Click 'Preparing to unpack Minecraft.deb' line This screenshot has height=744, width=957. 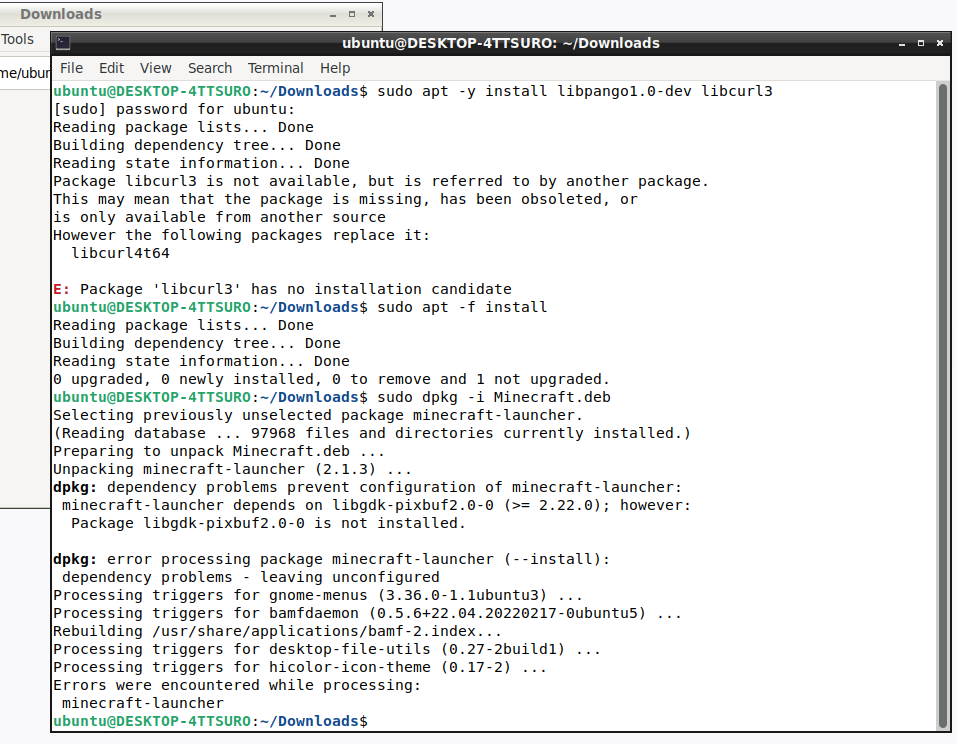tap(219, 451)
